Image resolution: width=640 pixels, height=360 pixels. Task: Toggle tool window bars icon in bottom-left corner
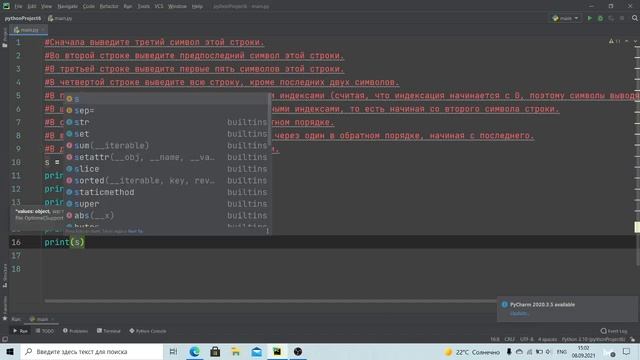(x=4, y=339)
